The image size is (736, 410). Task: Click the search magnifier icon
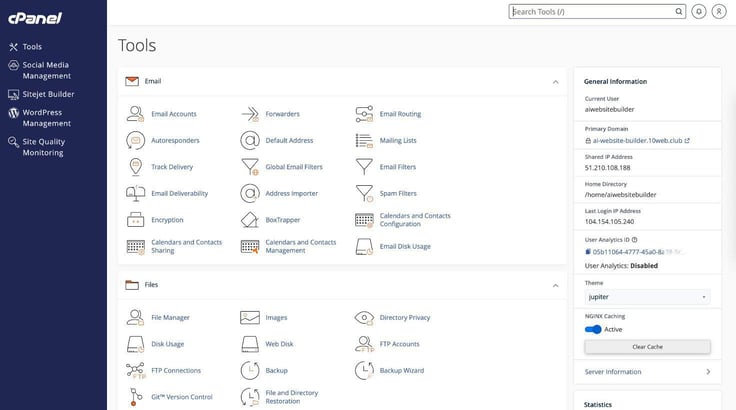coord(679,11)
